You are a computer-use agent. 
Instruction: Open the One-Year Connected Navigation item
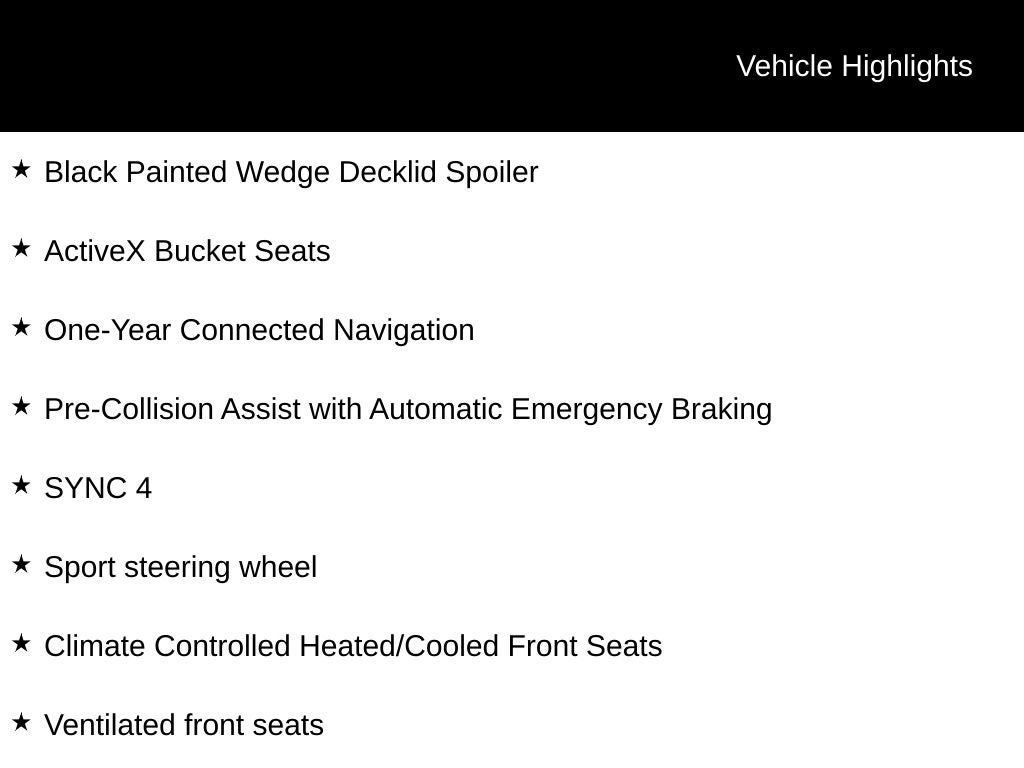[259, 330]
